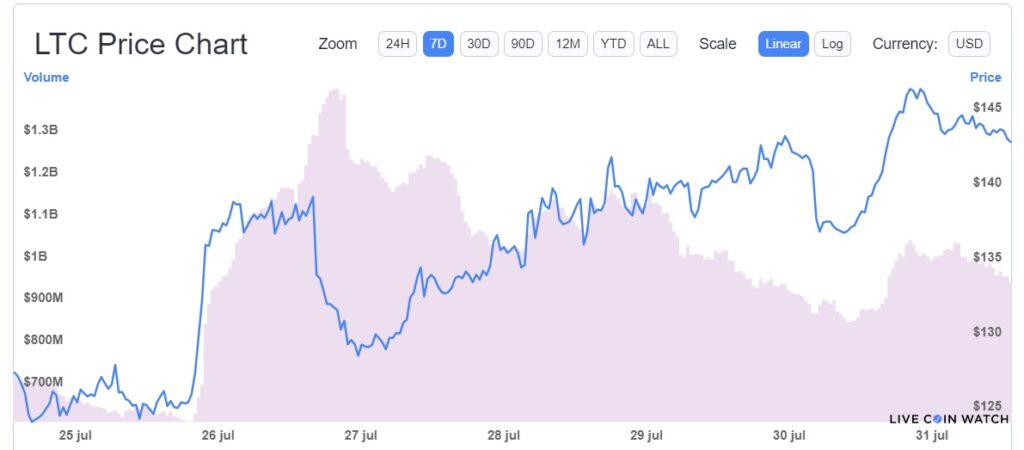Show year-to-date with YTD button
The height and width of the screenshot is (450, 1024).
point(613,44)
